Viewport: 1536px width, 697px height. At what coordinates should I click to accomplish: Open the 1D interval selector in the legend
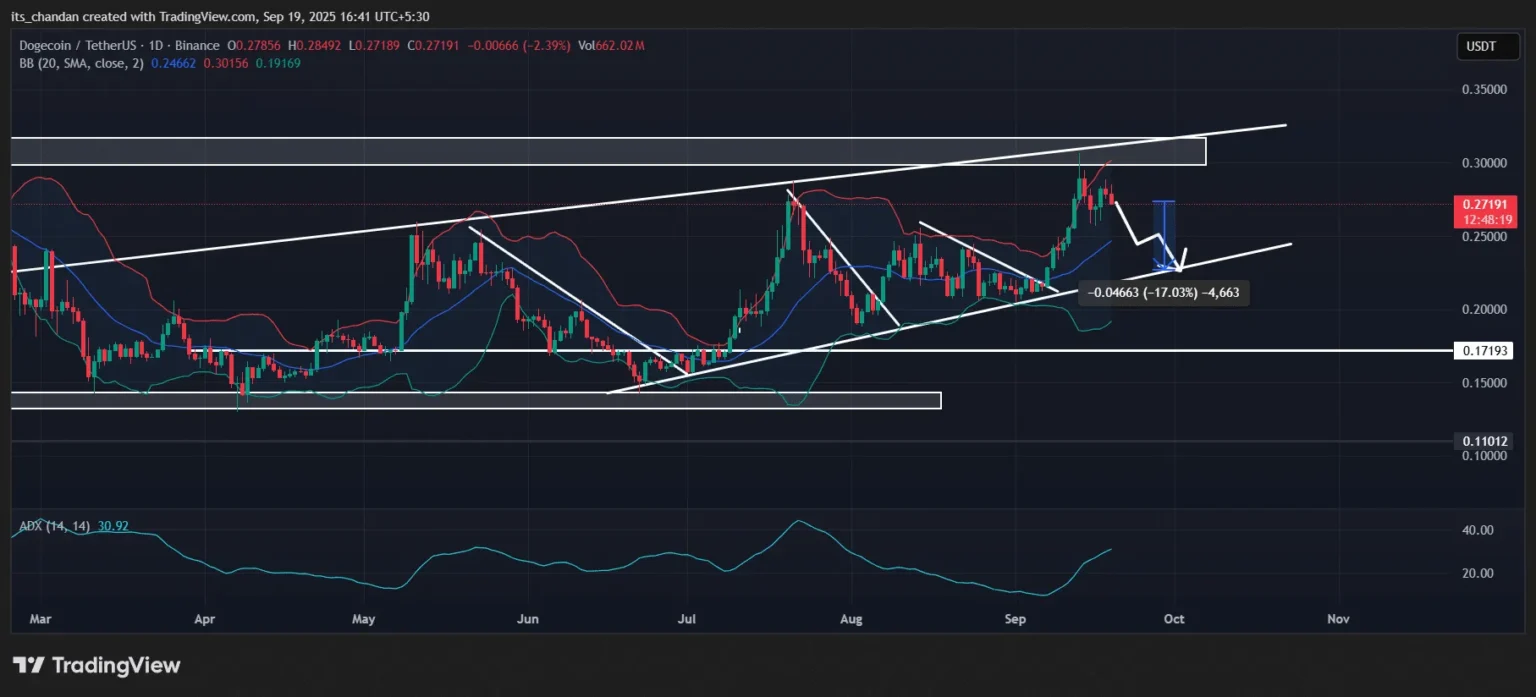(158, 45)
